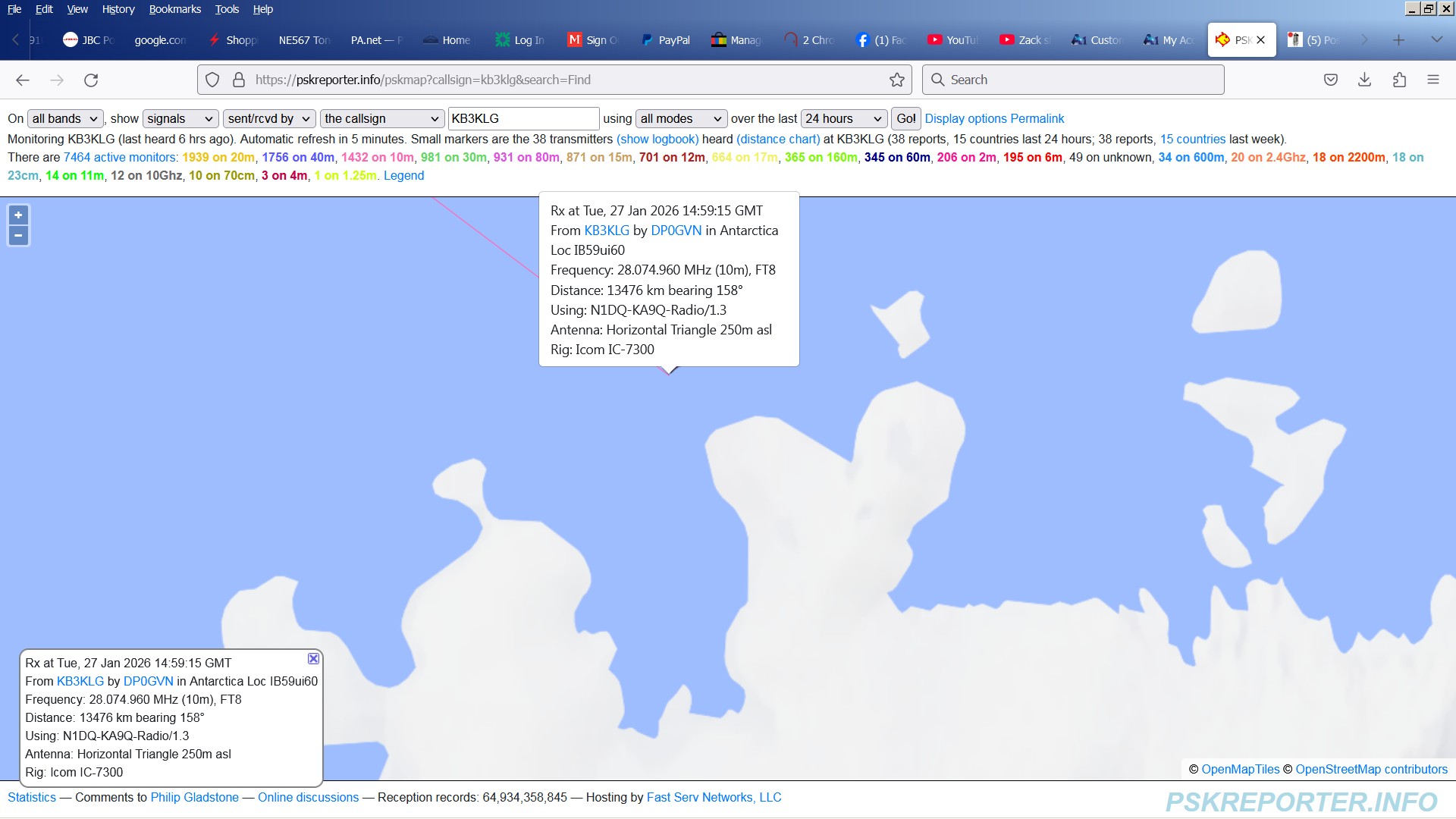Screen dimensions: 1456x819
Task: Open the History menu
Action: pos(118,9)
